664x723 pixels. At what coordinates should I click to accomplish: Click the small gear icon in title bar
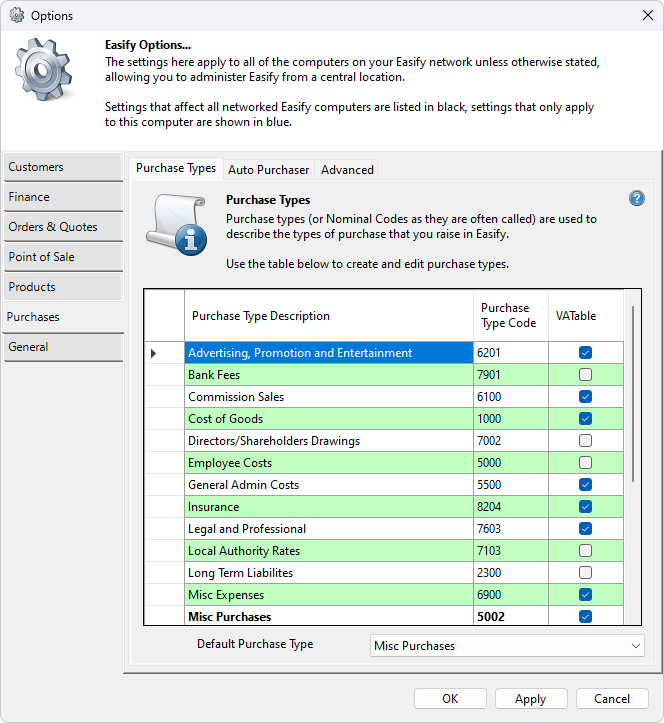pos(16,15)
